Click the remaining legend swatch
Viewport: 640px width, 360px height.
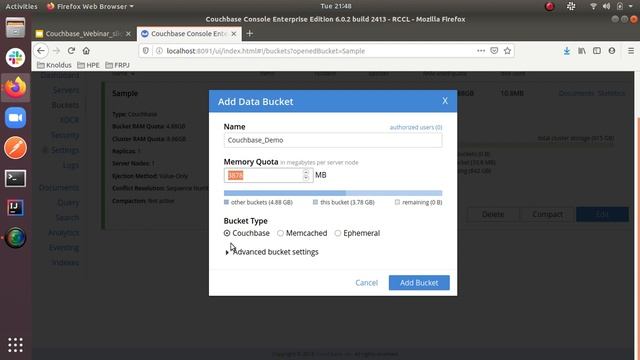tap(397, 202)
